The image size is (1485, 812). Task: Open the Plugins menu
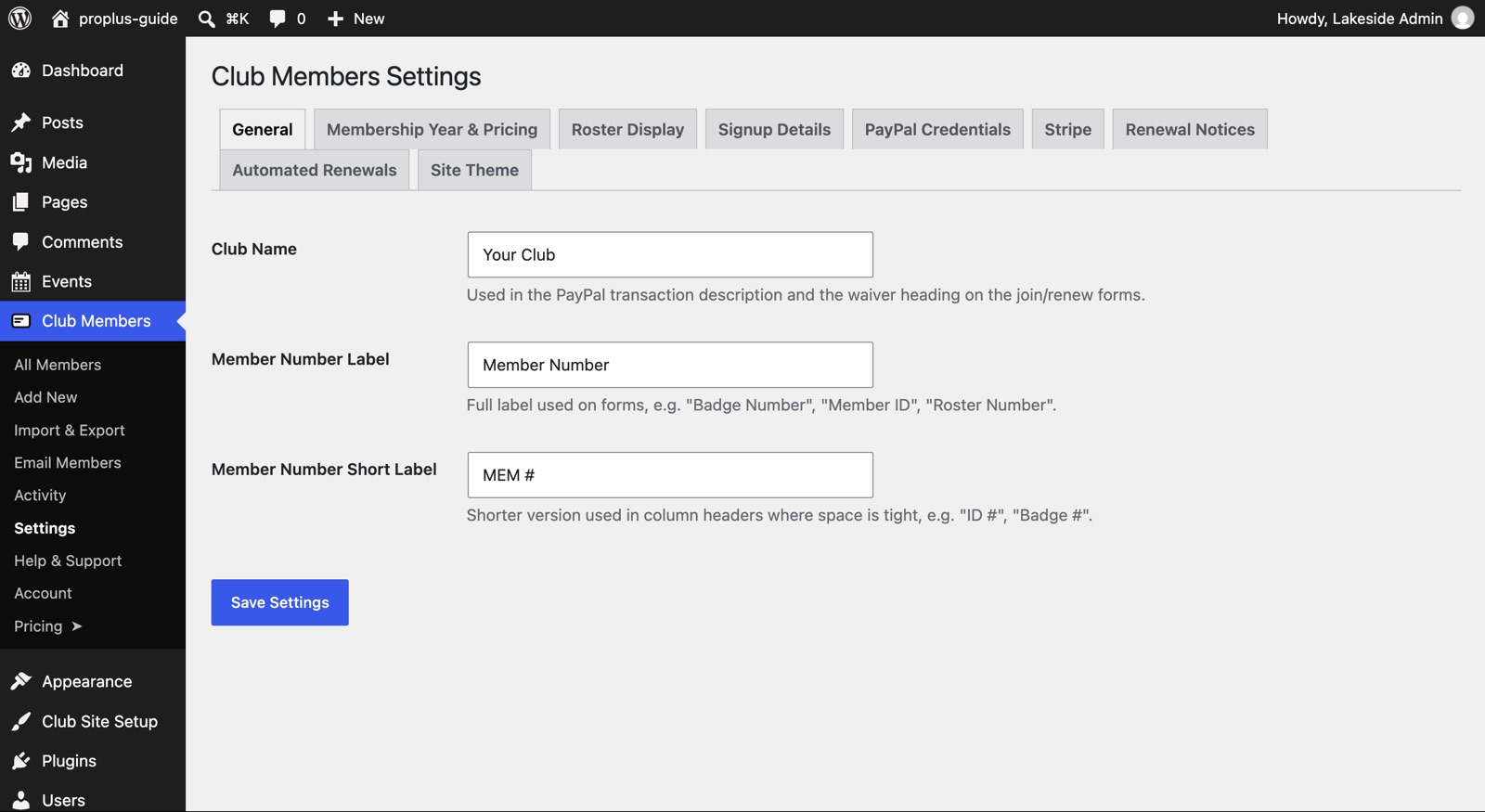pos(93,761)
